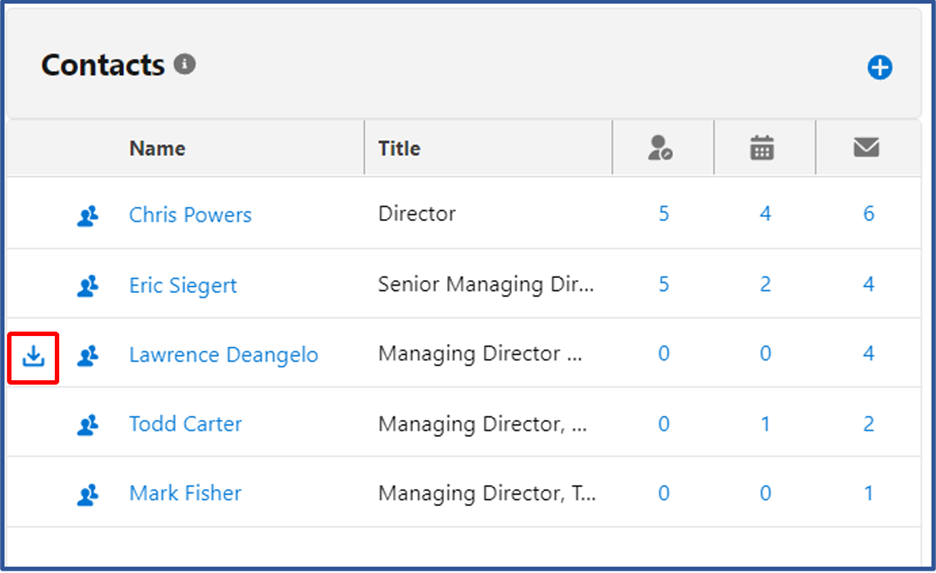Click the person icon column header
The height and width of the screenshot is (573, 936).
pyautogui.click(x=660, y=148)
